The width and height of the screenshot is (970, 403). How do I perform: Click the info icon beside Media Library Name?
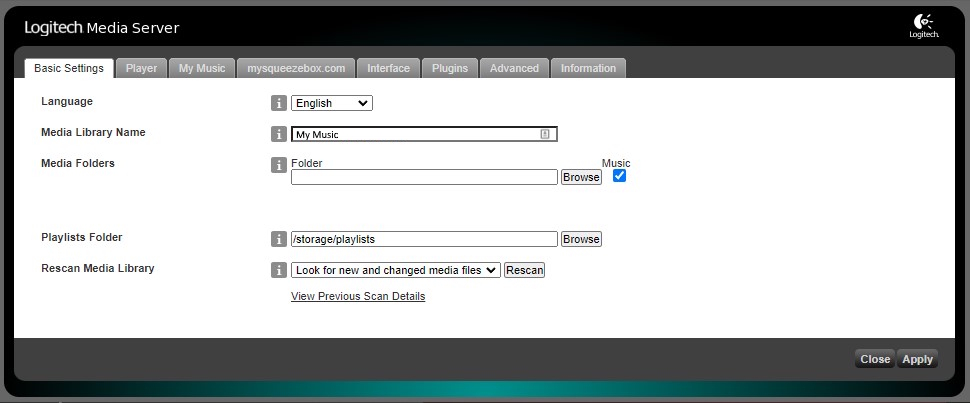tap(279, 134)
